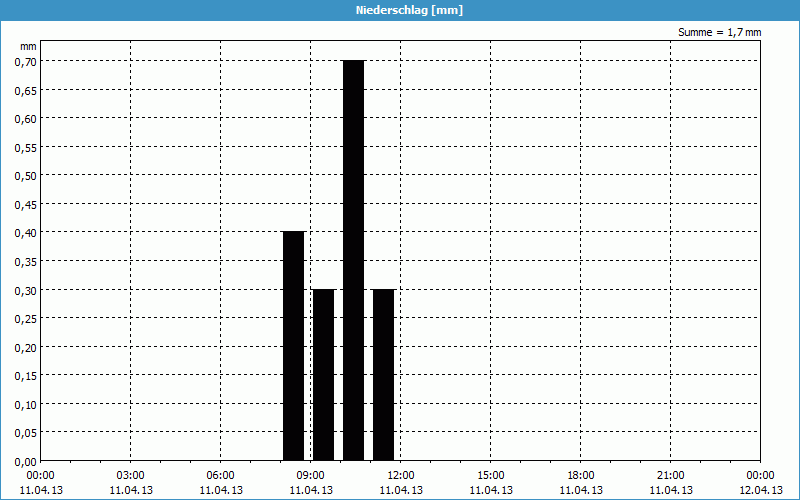
Task: Click the tallest bar reaching 0,70 mm
Action: tap(354, 260)
